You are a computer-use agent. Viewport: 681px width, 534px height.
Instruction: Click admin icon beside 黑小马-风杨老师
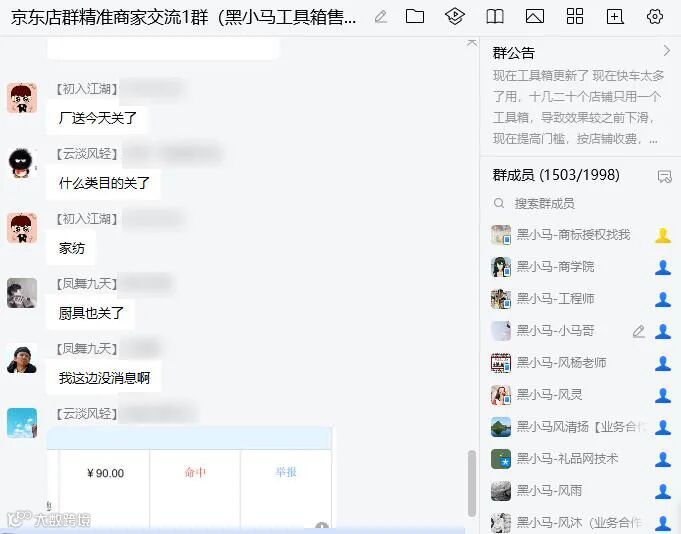pyautogui.click(x=663, y=363)
